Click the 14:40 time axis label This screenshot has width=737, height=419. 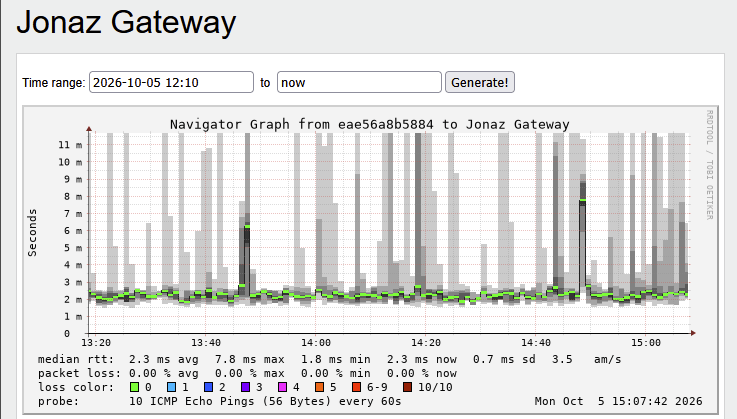(536, 343)
